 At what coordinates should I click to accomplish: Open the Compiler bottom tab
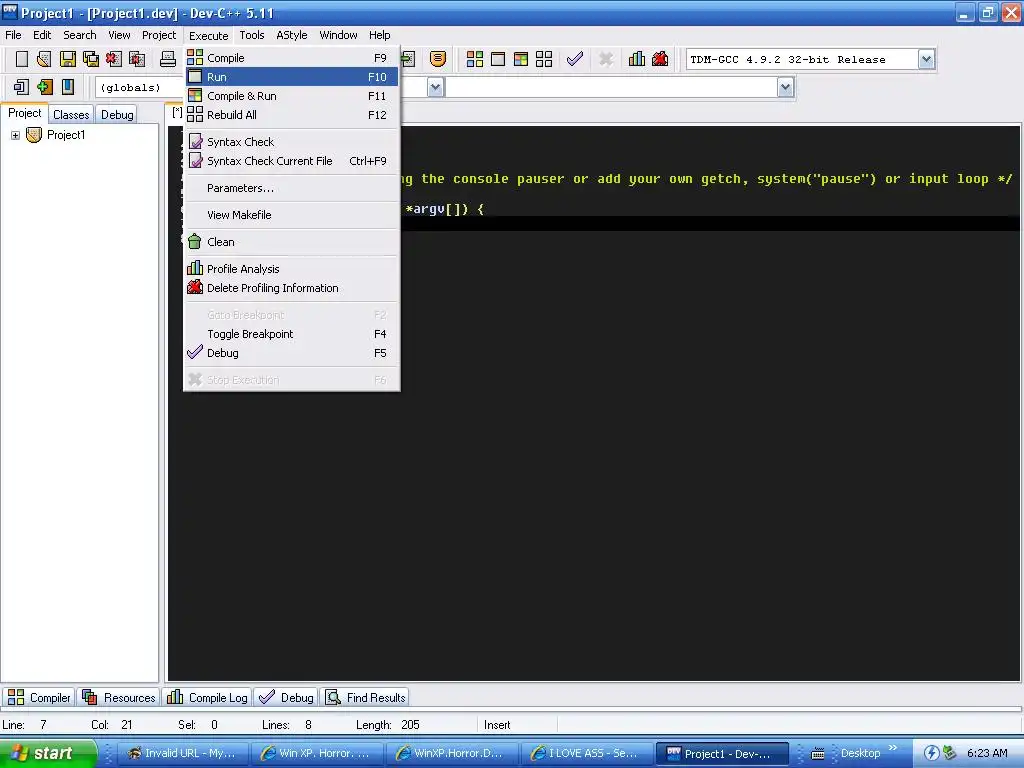coord(39,697)
